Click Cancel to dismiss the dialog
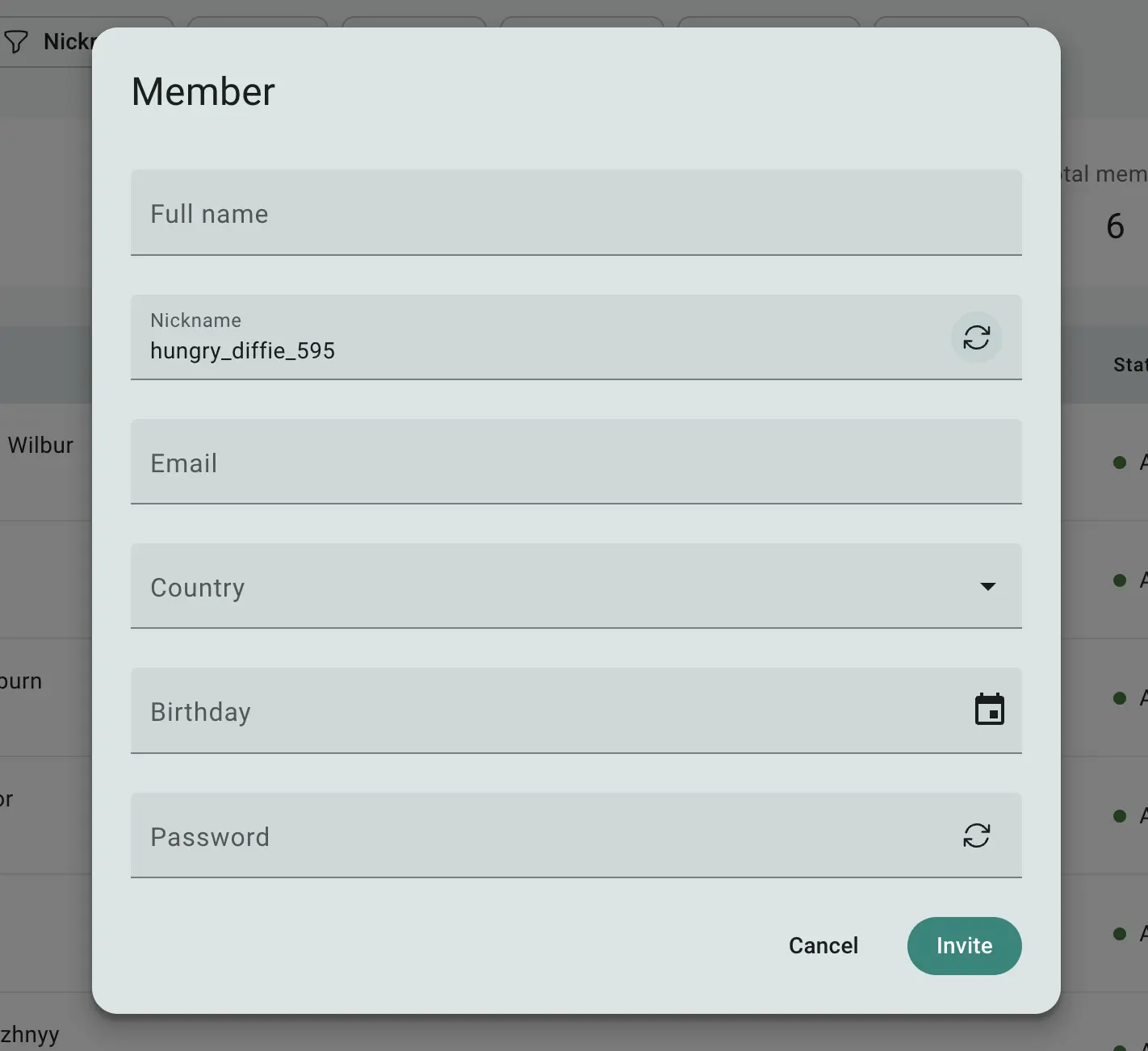The width and height of the screenshot is (1148, 1051). coord(823,945)
